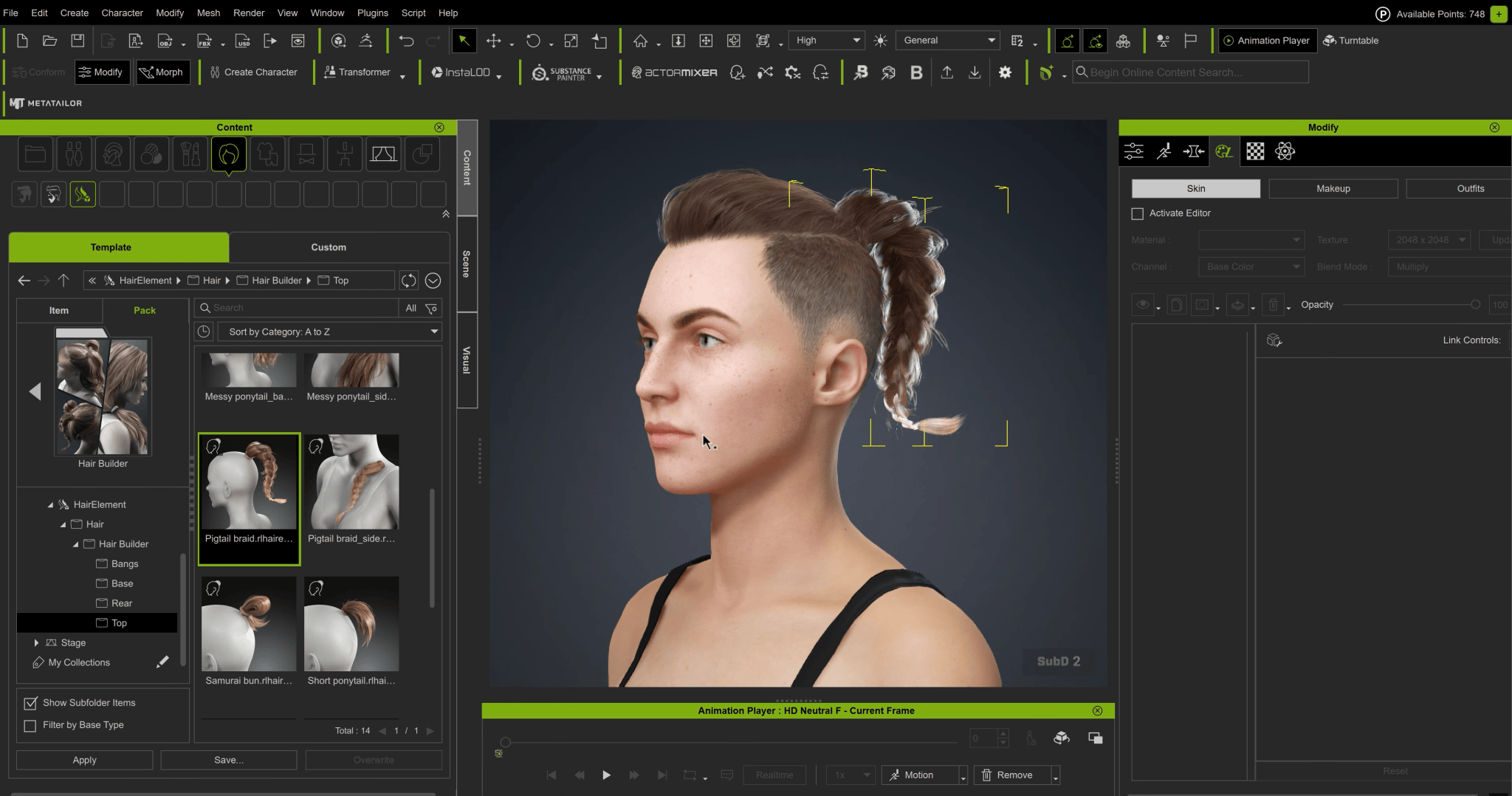
Task: Click the Undo arrow icon
Action: 406,41
